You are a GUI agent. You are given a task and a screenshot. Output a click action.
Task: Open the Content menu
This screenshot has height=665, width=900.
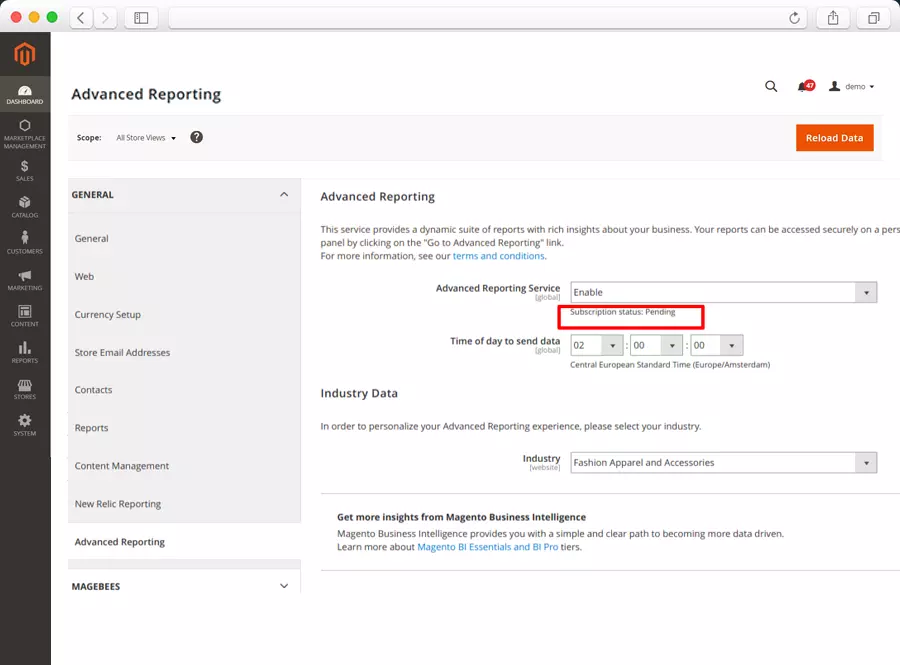pos(25,316)
